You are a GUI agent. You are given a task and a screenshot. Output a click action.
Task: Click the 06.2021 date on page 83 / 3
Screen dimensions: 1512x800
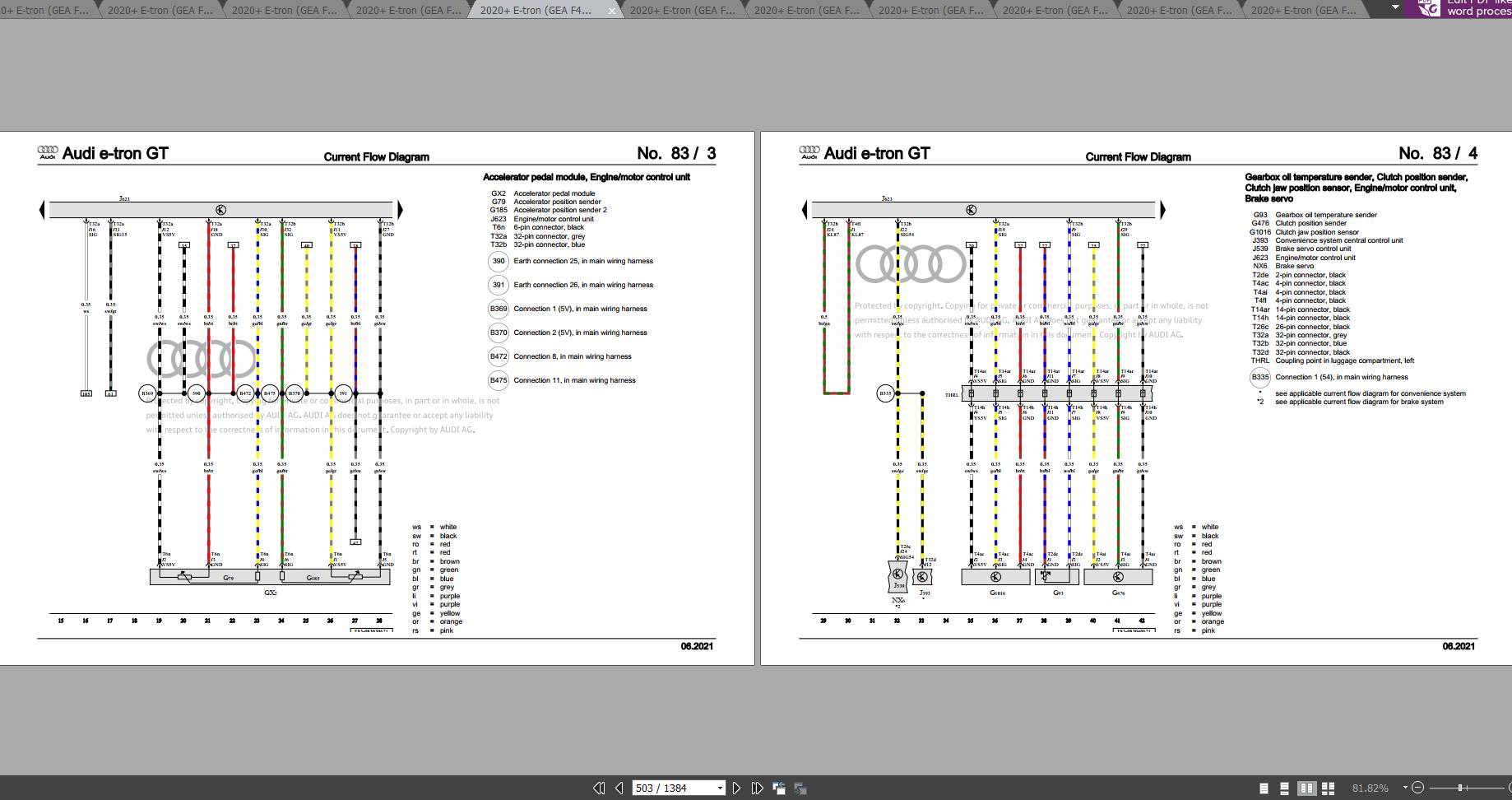coord(697,647)
